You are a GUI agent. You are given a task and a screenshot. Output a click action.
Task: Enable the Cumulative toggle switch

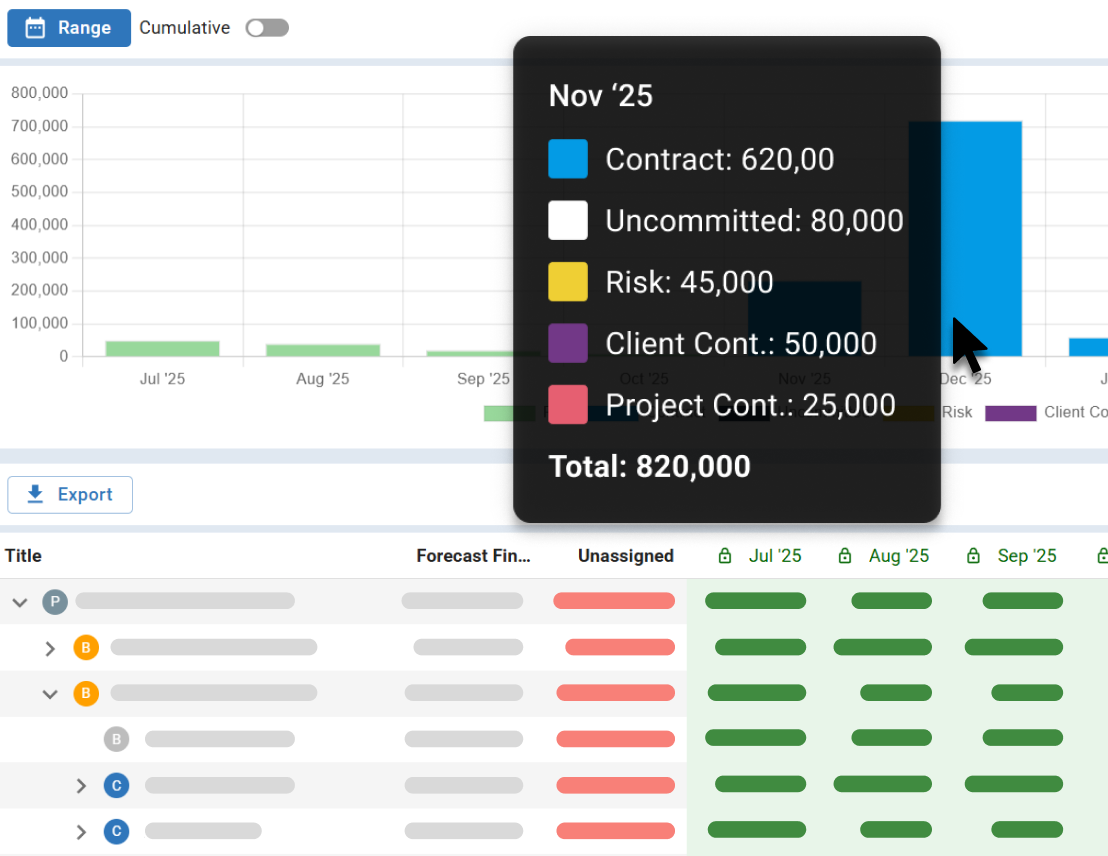[267, 28]
